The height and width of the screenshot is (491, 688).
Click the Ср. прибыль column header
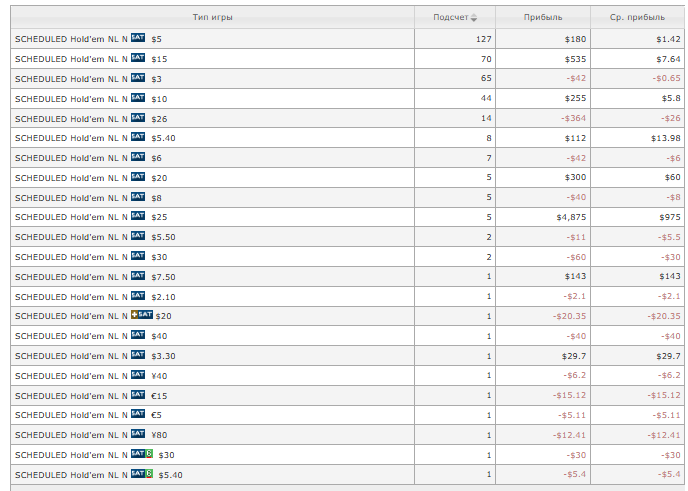[637, 18]
